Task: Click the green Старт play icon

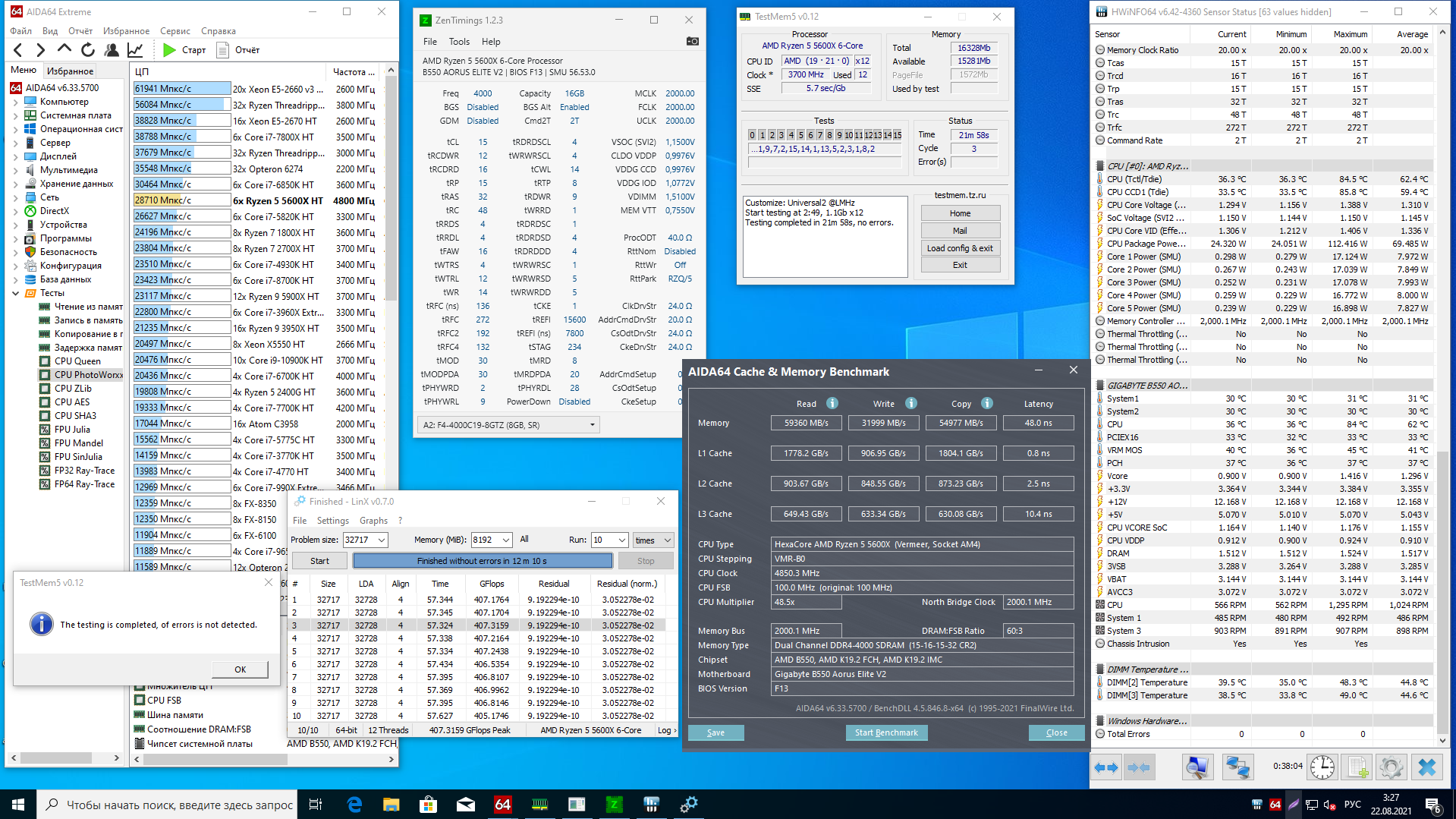Action: pyautogui.click(x=169, y=50)
